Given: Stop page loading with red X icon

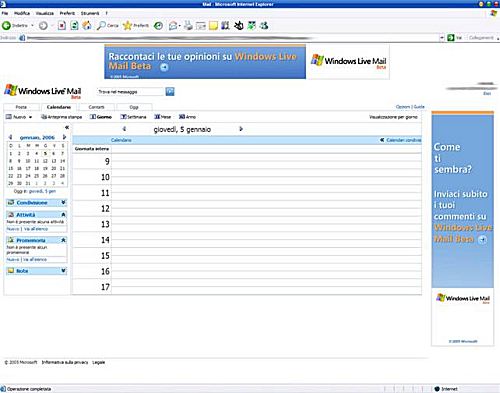Looking at the screenshot, I should (62, 25).
